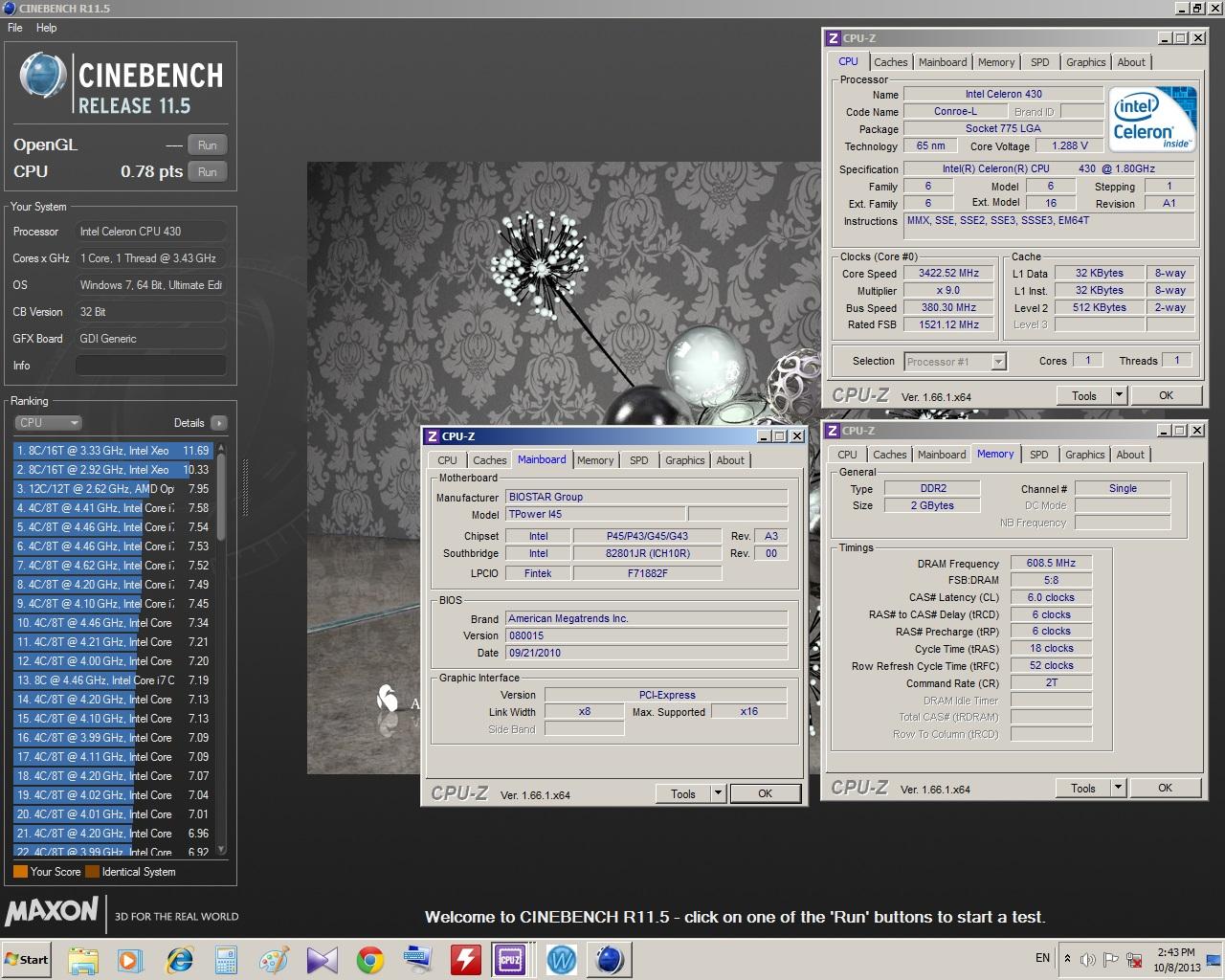Click the Info input field

(151, 366)
